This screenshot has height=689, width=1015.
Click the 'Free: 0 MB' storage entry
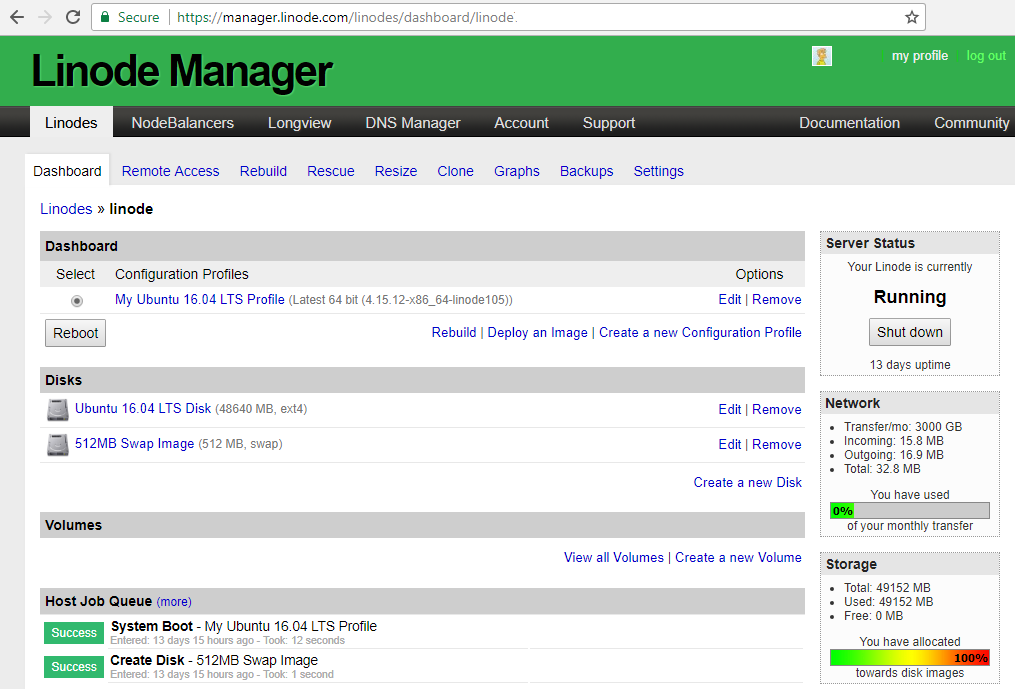[x=873, y=616]
